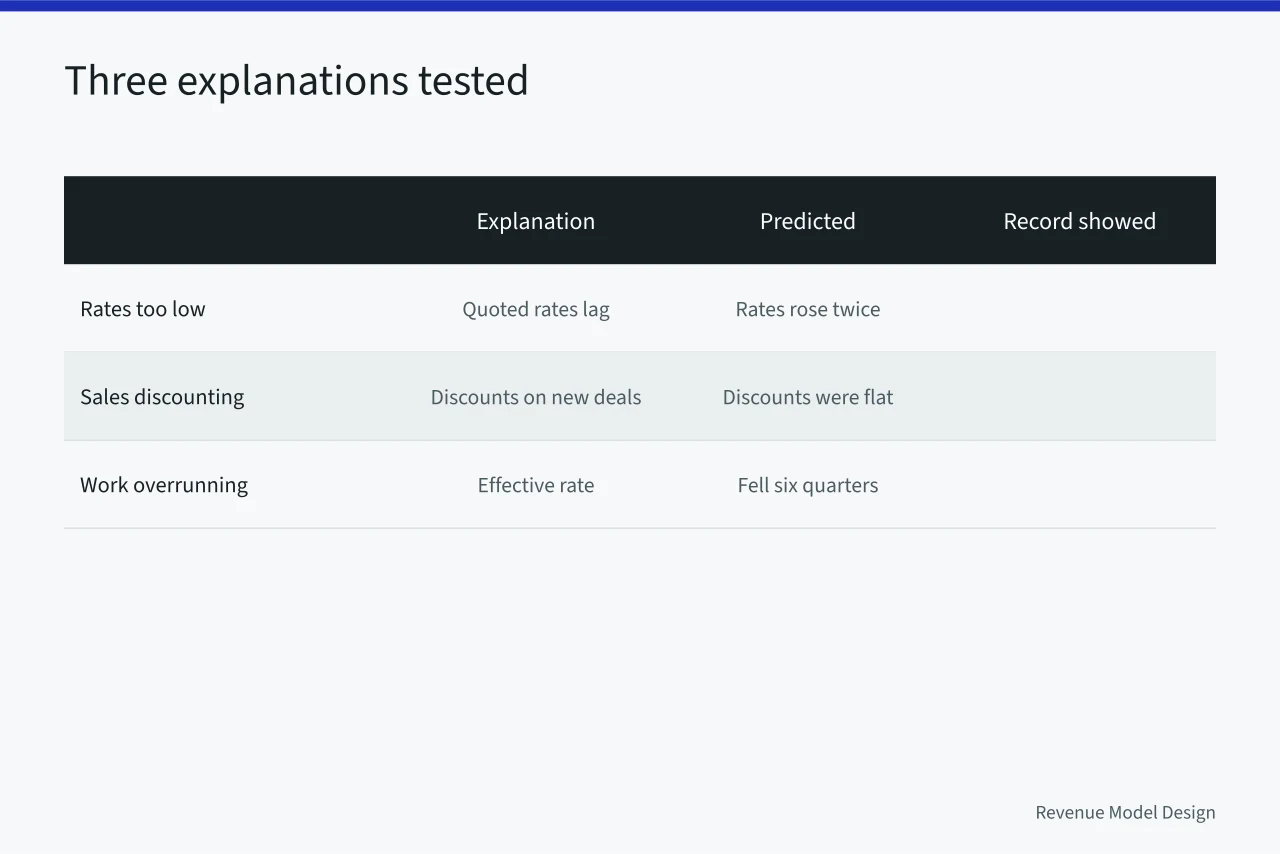Select the 'Effective rate' cell

coord(536,485)
